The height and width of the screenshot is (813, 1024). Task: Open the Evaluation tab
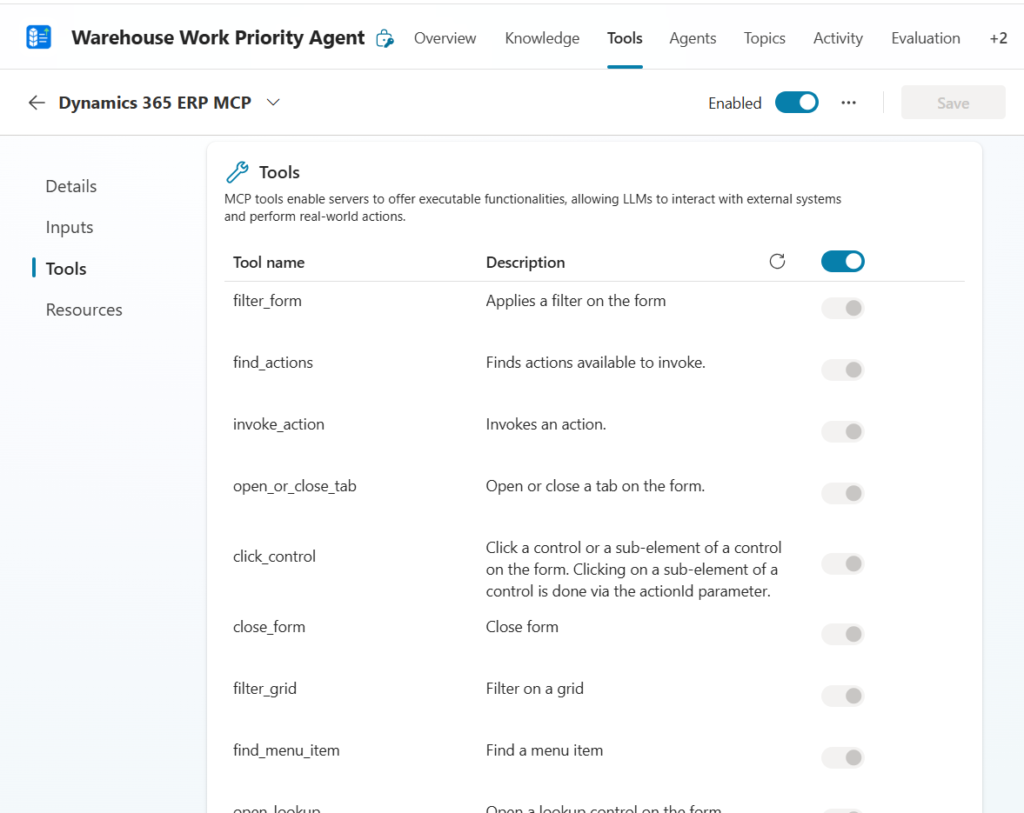click(925, 38)
